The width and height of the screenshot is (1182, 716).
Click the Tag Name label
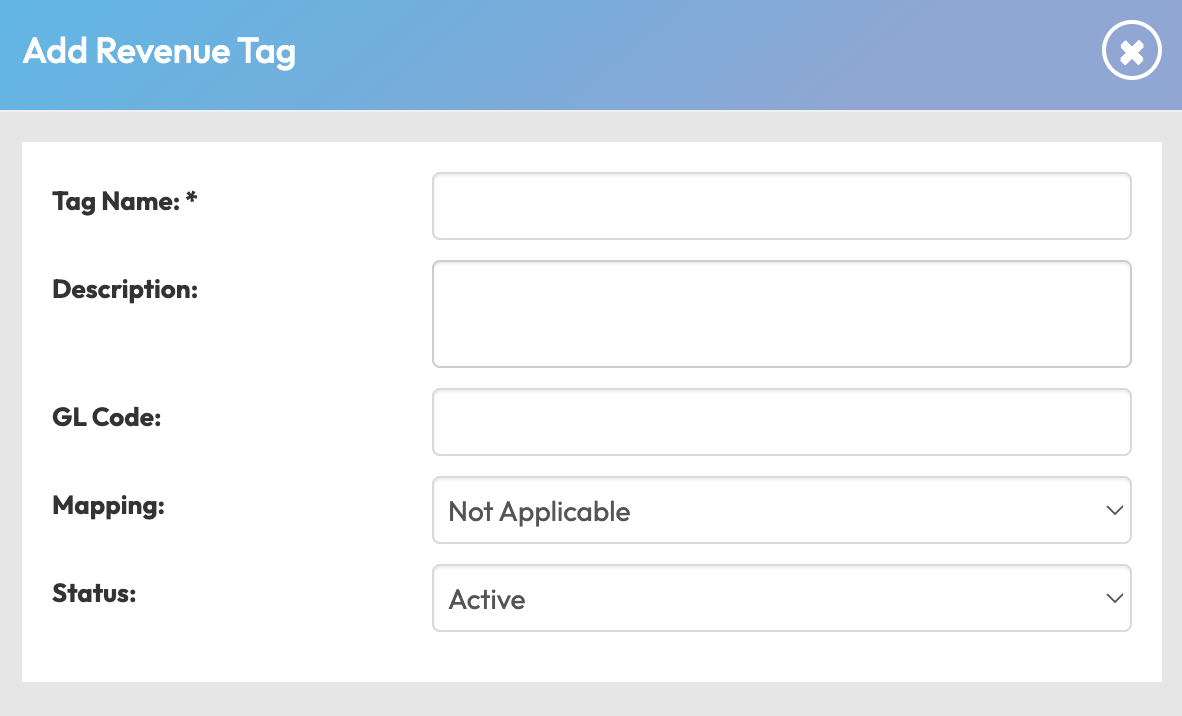[115, 202]
